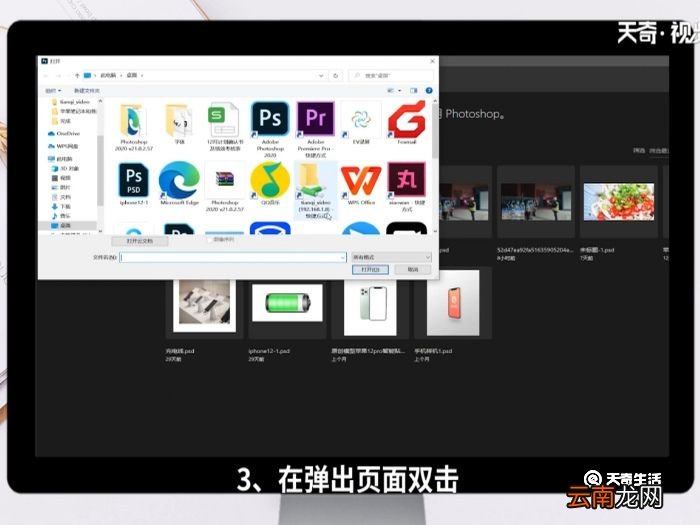Screen dimensions: 700x525
Task: Select 3D 对象 in navigation pane
Action: click(65, 168)
